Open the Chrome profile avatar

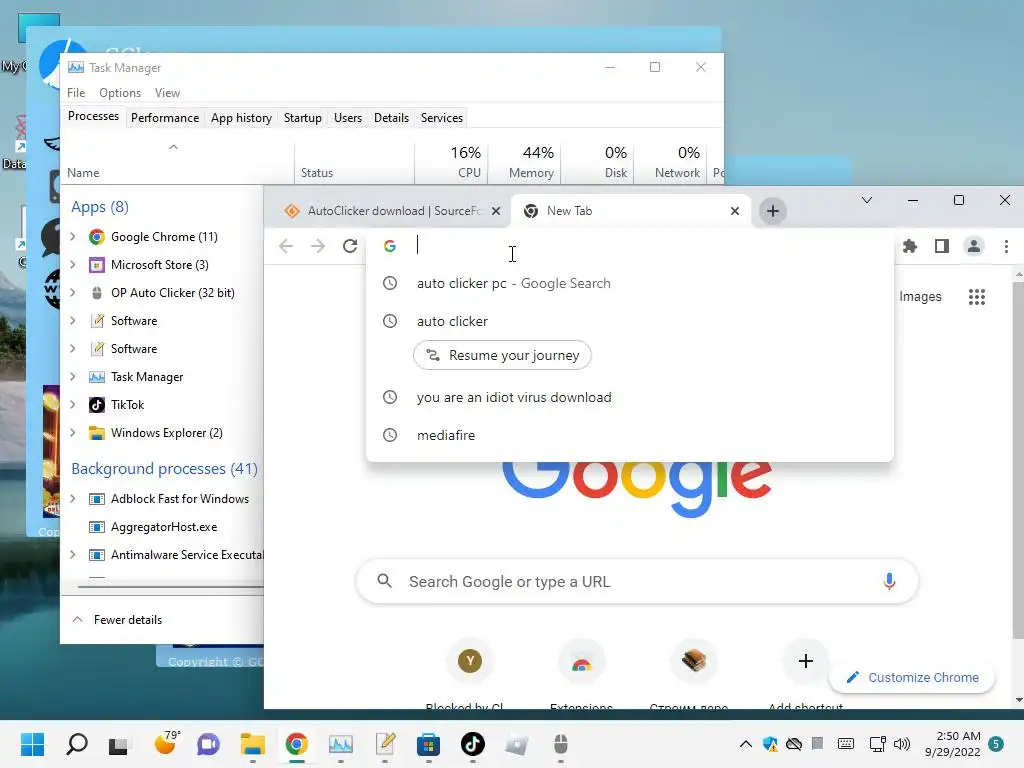pyautogui.click(x=974, y=246)
